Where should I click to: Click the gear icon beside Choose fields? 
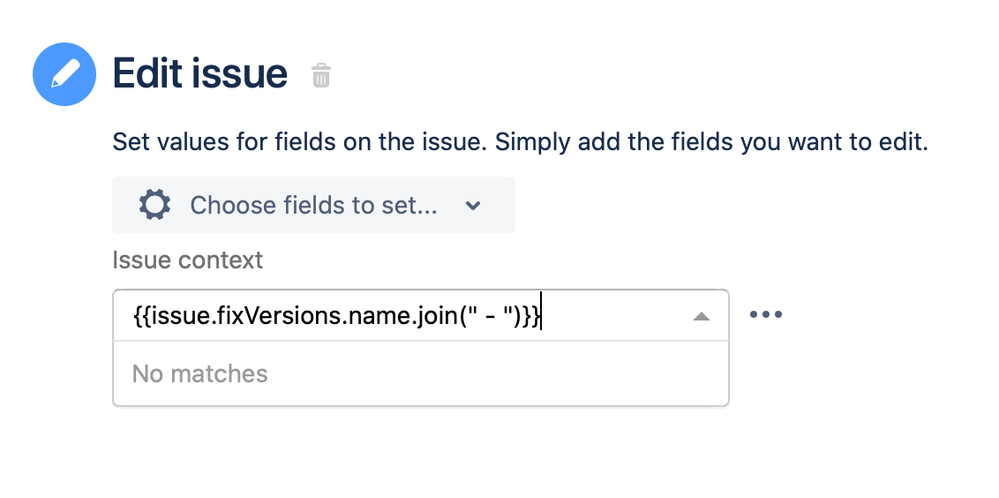point(155,205)
